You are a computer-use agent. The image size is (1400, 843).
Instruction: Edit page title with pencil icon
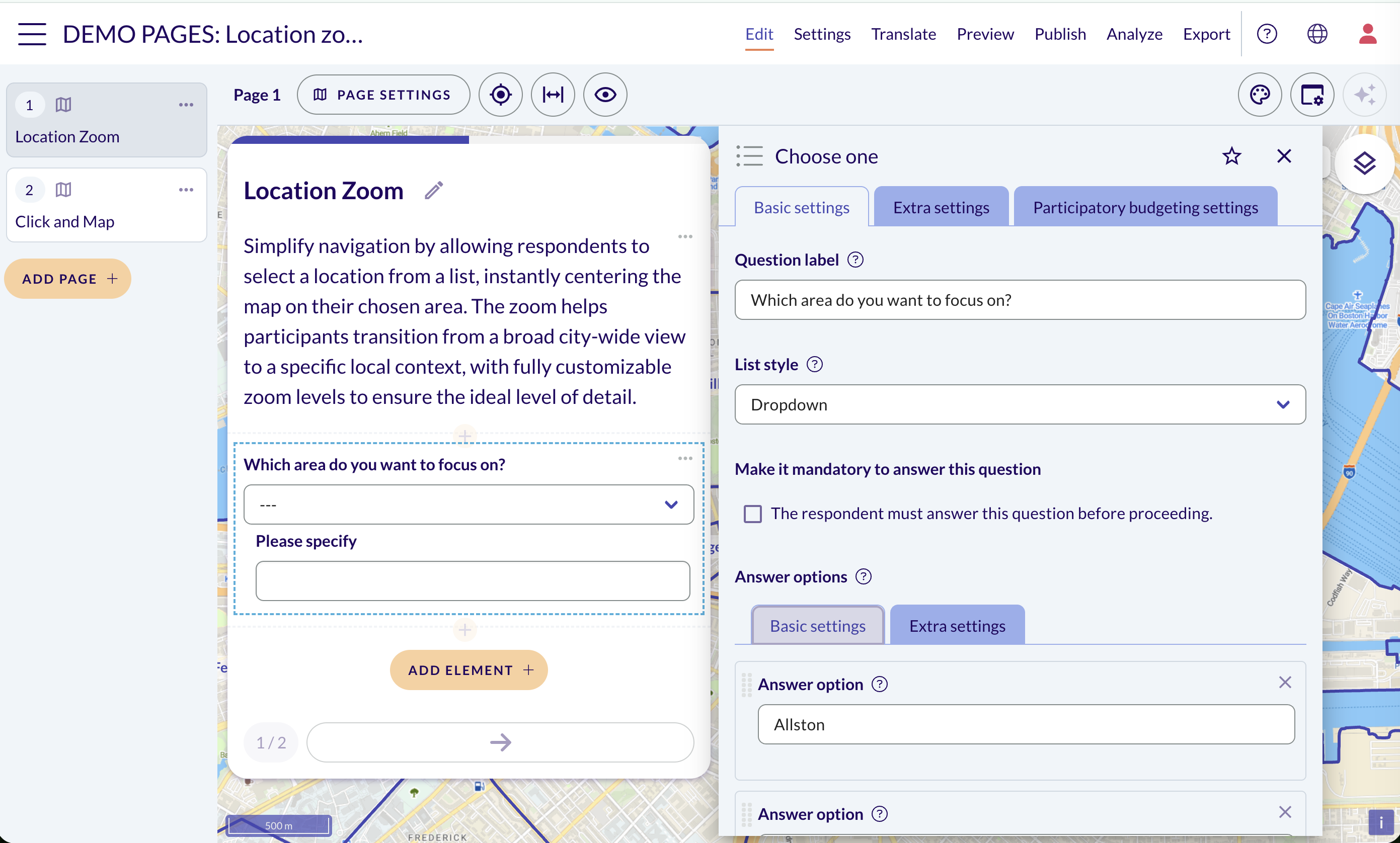pyautogui.click(x=433, y=190)
